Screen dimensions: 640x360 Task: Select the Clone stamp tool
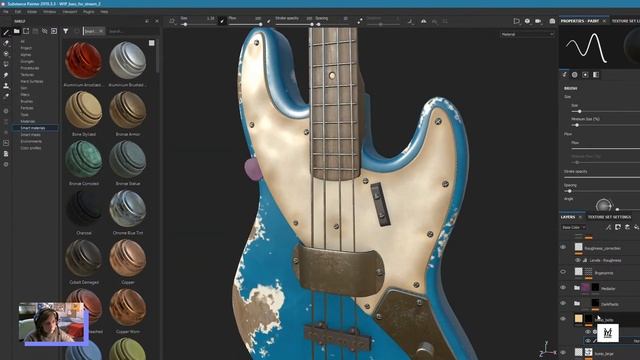(x=6, y=86)
